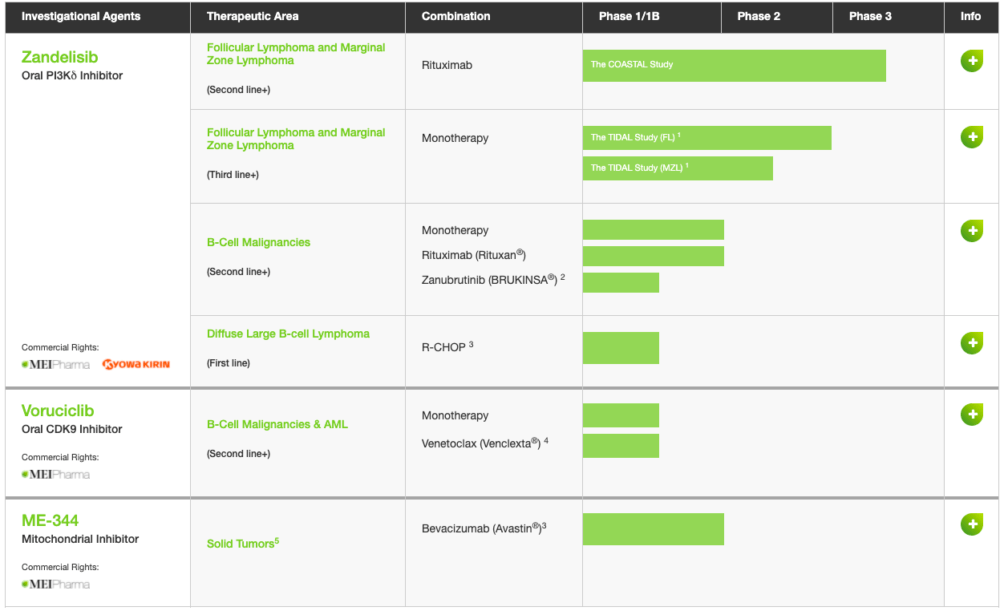The image size is (1000, 611).
Task: Expand info for the COASTAL Study row
Action: (x=971, y=61)
